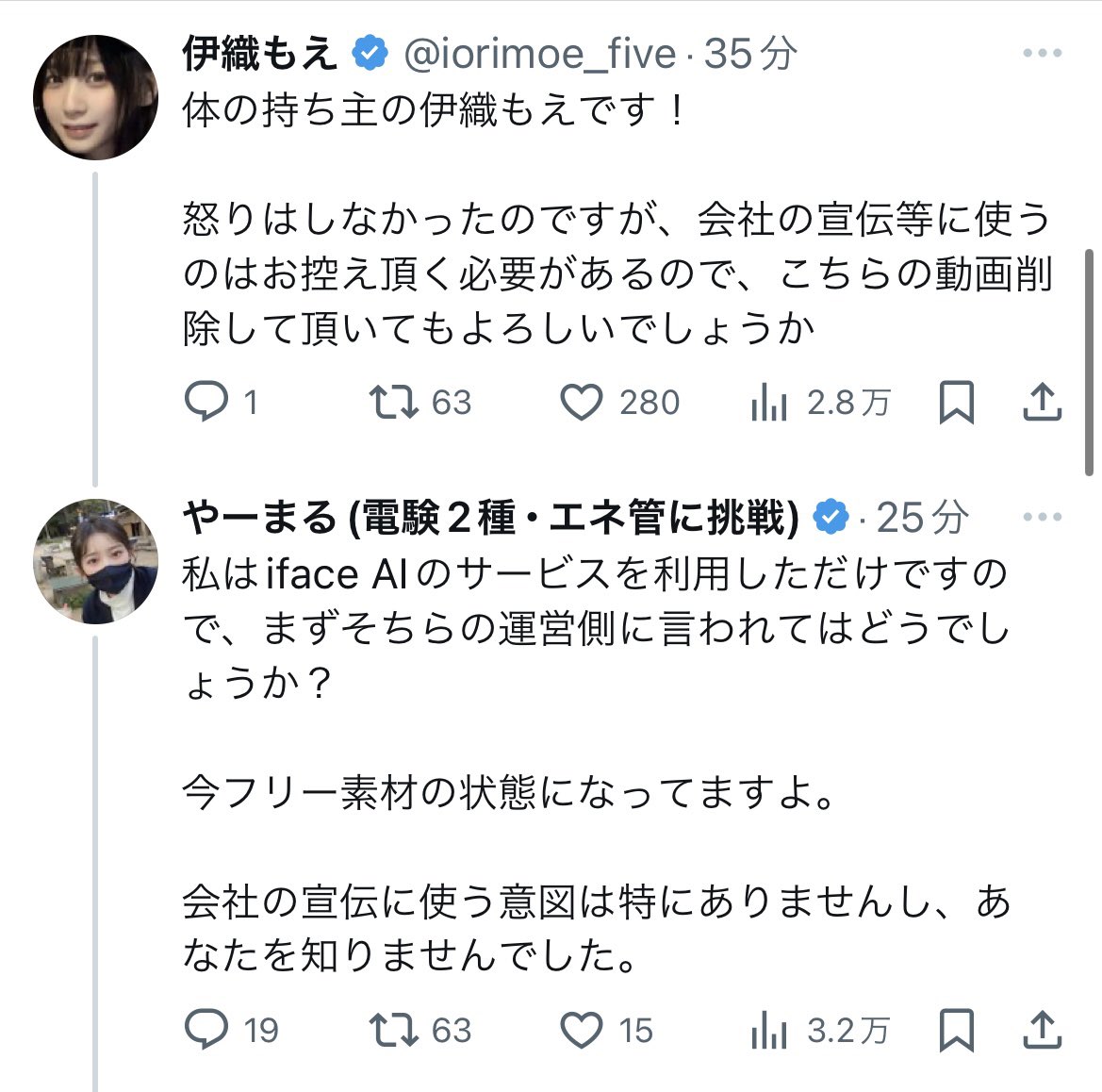The width and height of the screenshot is (1102, 1092).
Task: Open やーまる's profile avatar
Action: coord(95,561)
